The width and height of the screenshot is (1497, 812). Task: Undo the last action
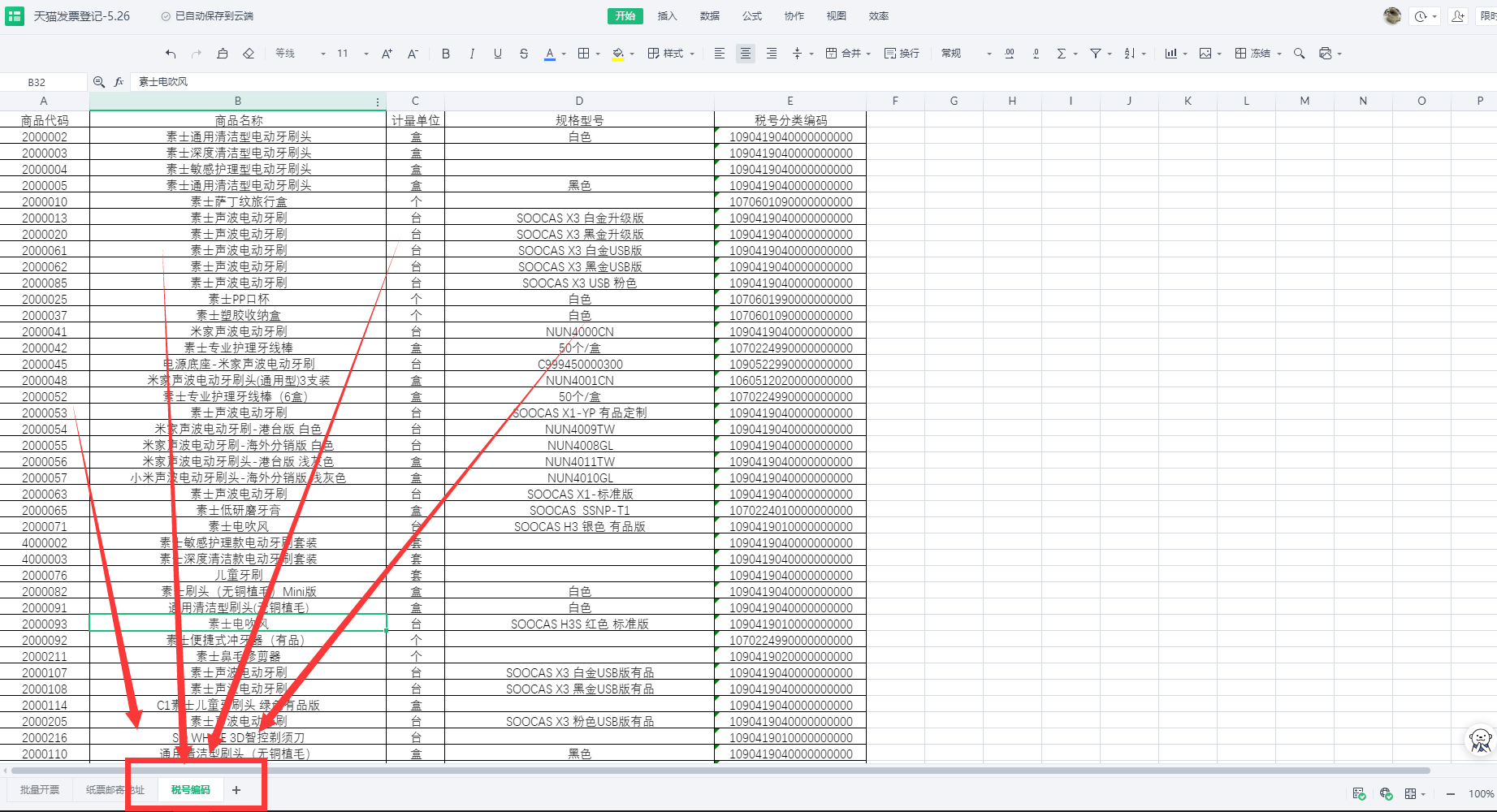coord(171,54)
